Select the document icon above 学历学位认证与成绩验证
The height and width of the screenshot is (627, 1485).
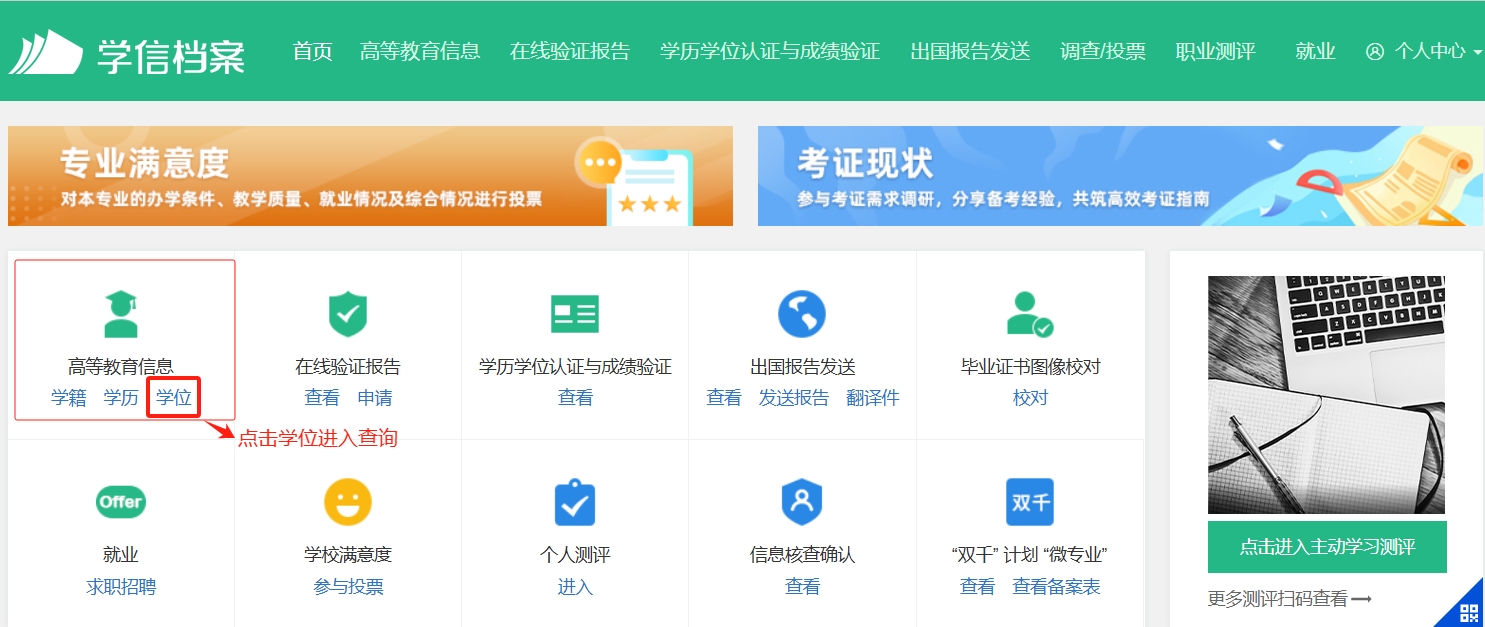575,313
